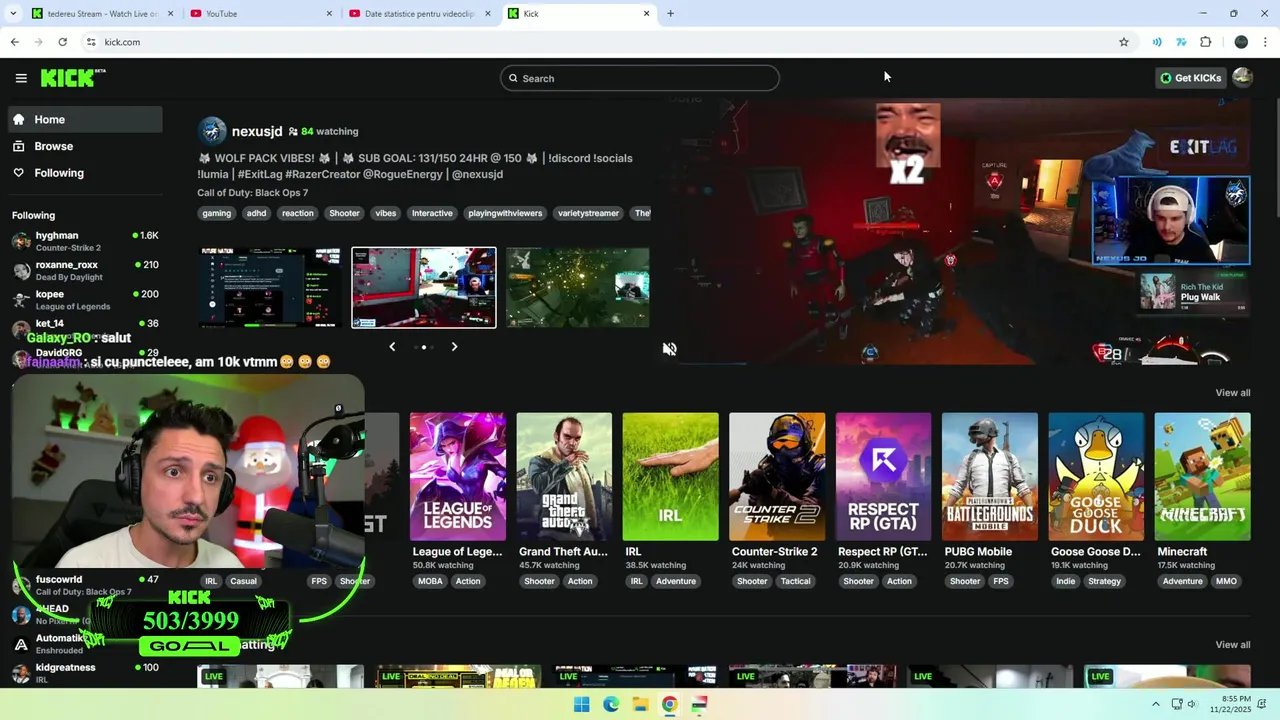Open Chrome three-dot menu
Viewport: 1280px width, 720px height.
point(1266,42)
